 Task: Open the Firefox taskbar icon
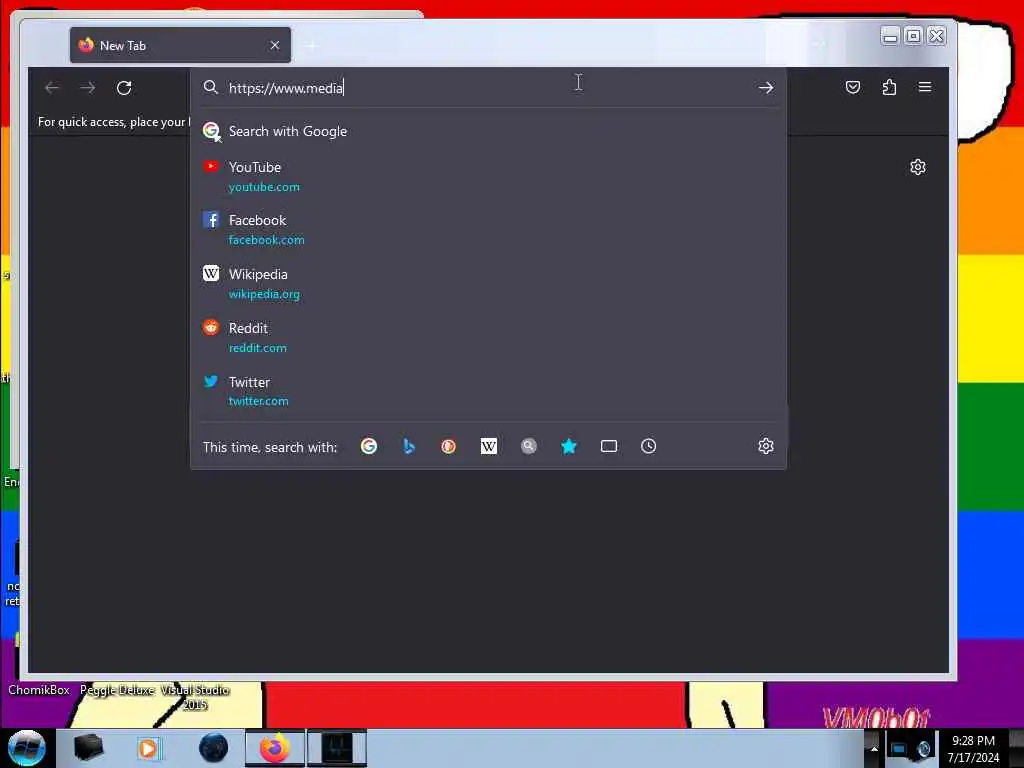(275, 748)
